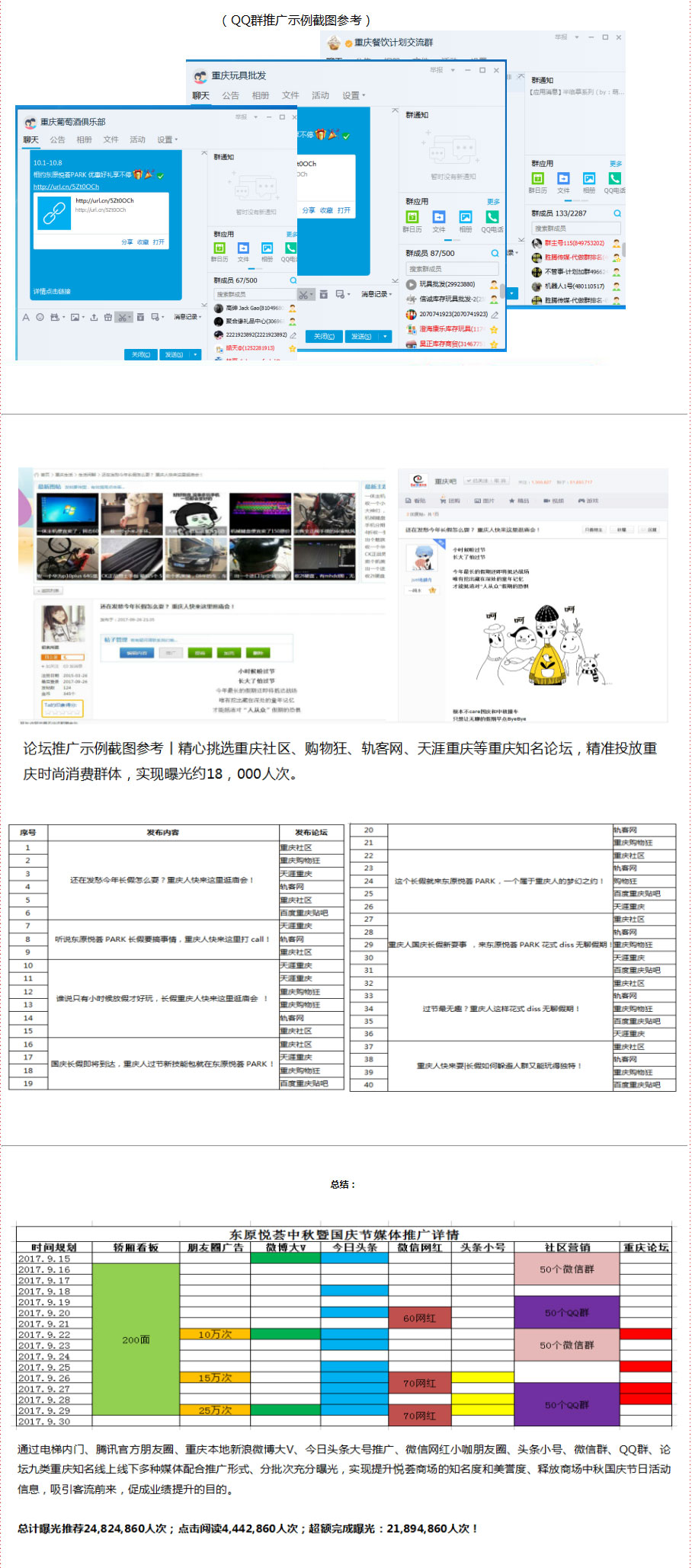
Task: Click the gift icon in 重庆葡萄酒俱乐部 toolbar
Action: [x=108, y=317]
